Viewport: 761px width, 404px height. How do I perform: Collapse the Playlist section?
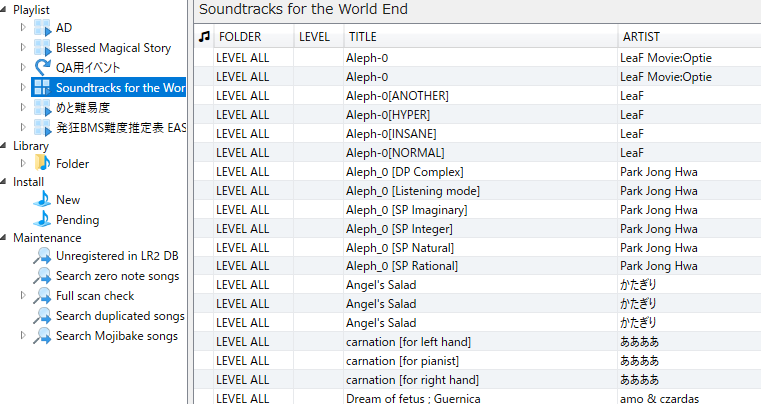tap(3, 10)
